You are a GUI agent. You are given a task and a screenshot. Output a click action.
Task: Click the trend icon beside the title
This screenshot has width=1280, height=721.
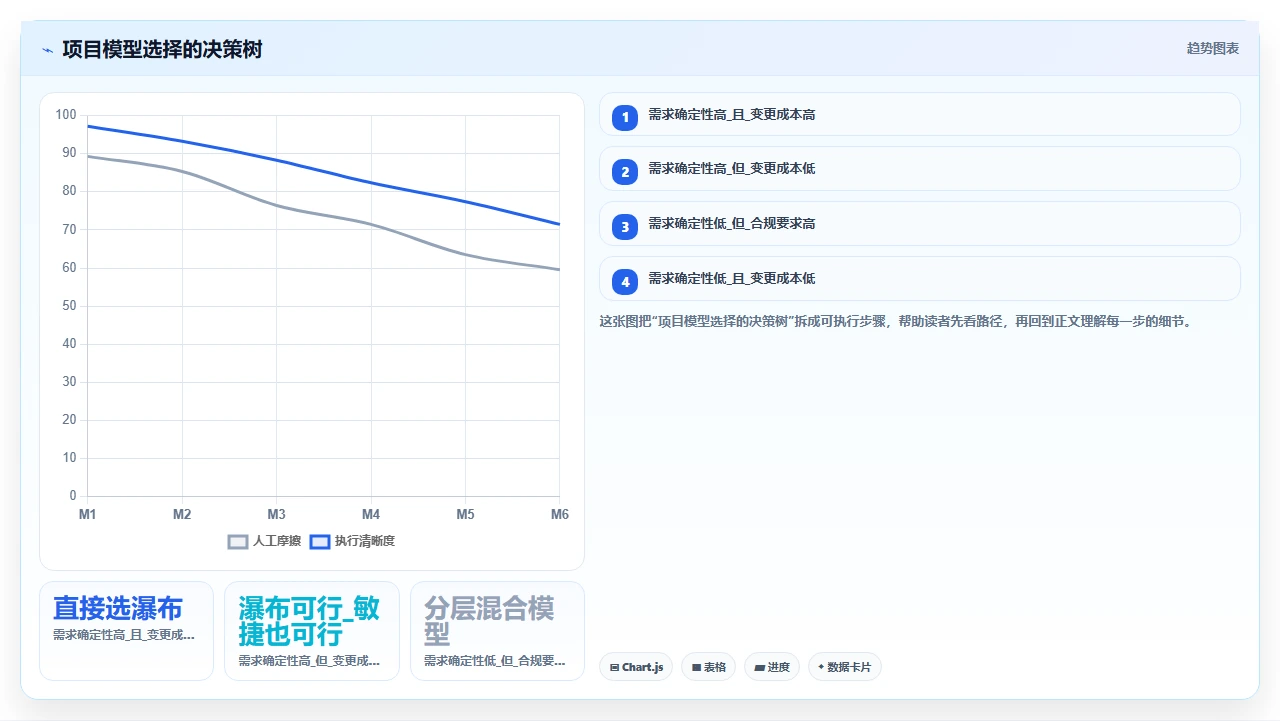pyautogui.click(x=47, y=50)
